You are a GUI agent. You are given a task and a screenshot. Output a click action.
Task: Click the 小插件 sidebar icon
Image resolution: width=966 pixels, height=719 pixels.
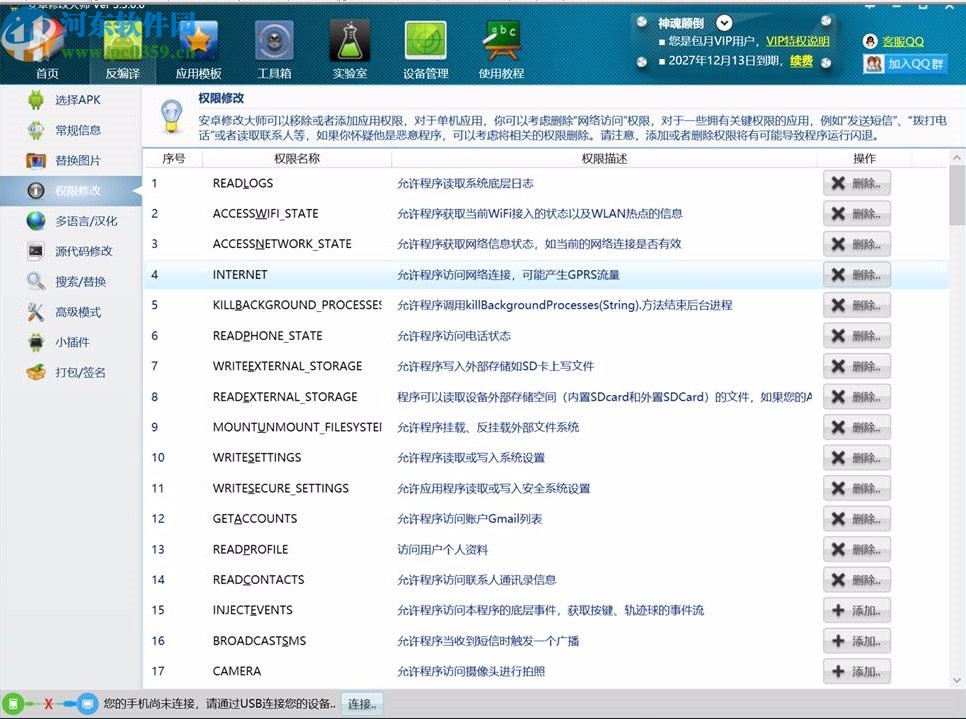click(x=36, y=342)
